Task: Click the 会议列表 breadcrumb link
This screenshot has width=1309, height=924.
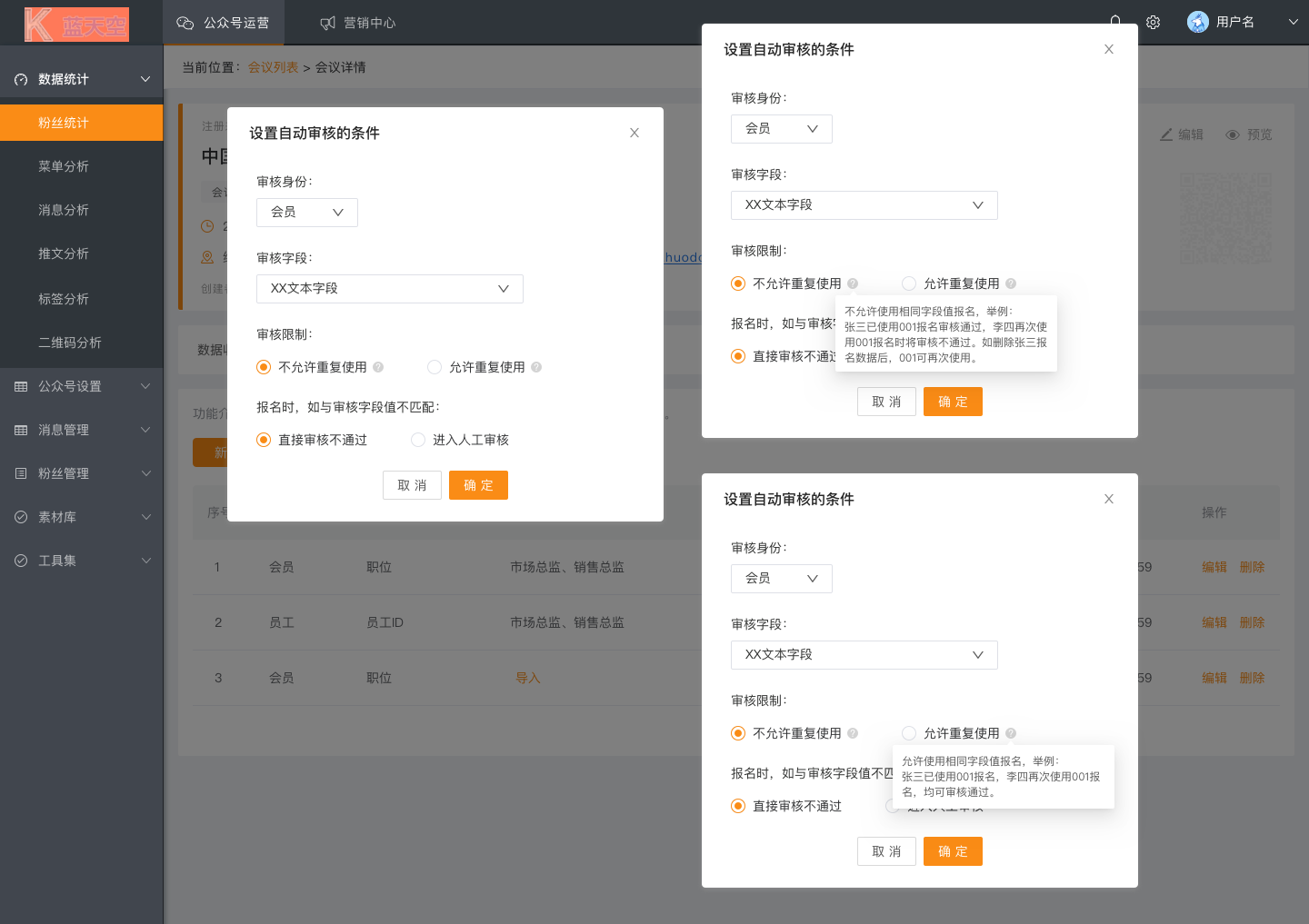Action: [273, 67]
